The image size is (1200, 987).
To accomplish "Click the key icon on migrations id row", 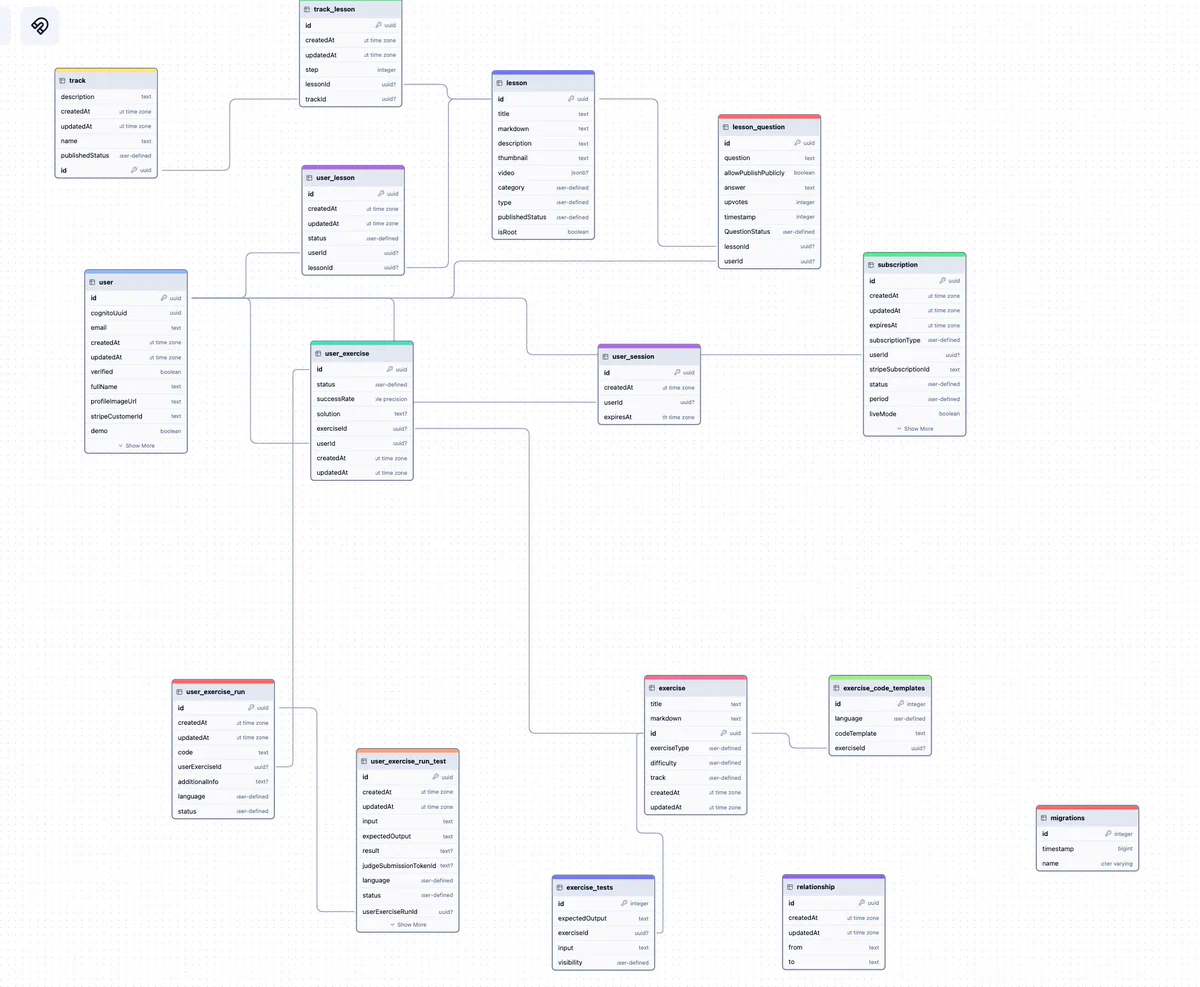I will [1109, 833].
